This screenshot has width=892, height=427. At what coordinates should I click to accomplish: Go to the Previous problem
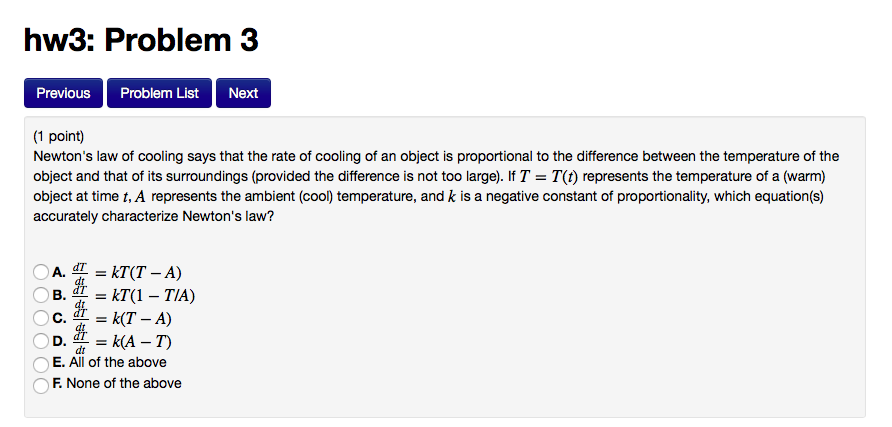click(x=63, y=93)
